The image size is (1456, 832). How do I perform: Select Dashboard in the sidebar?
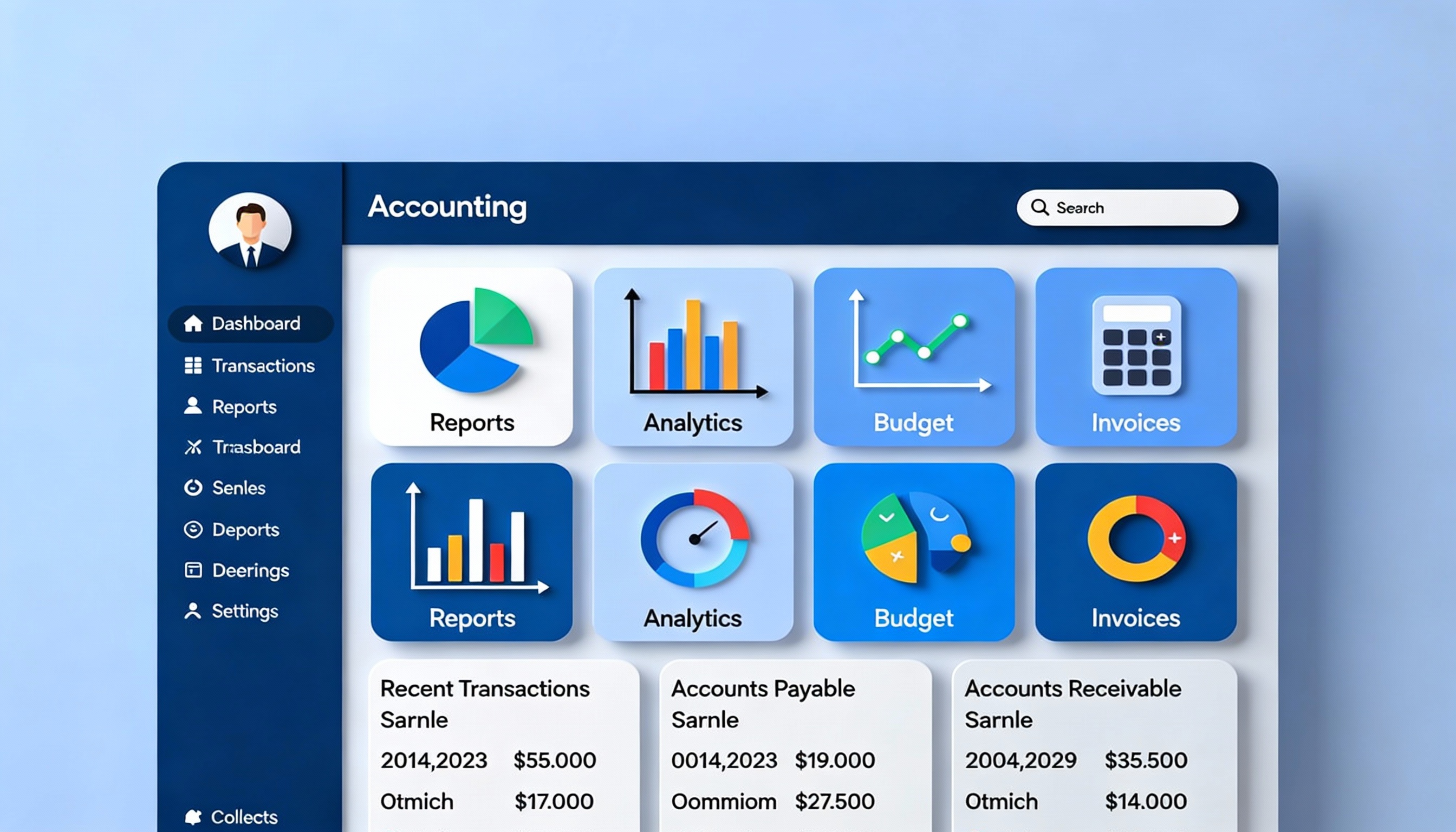click(x=250, y=323)
